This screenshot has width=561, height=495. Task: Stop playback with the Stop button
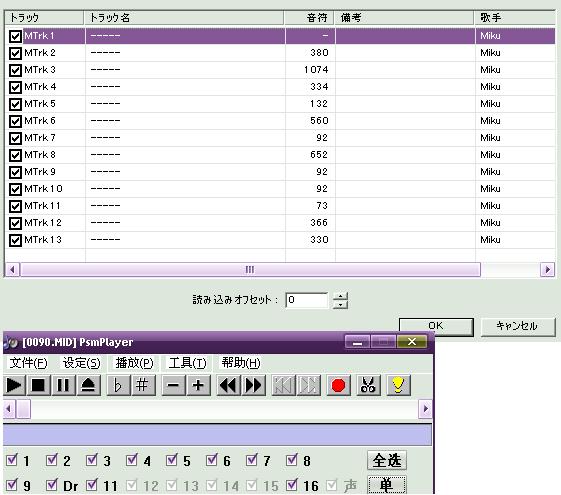click(38, 385)
